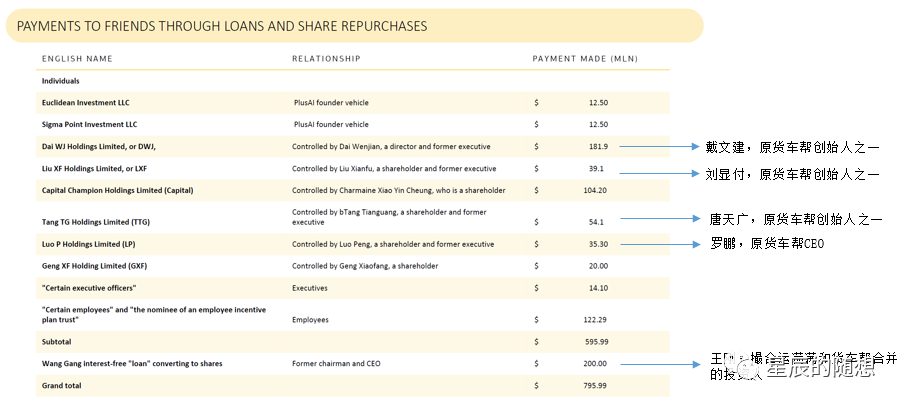The image size is (905, 407).
Task: Click the Luo P Holdings Limited name
Action: (x=92, y=244)
